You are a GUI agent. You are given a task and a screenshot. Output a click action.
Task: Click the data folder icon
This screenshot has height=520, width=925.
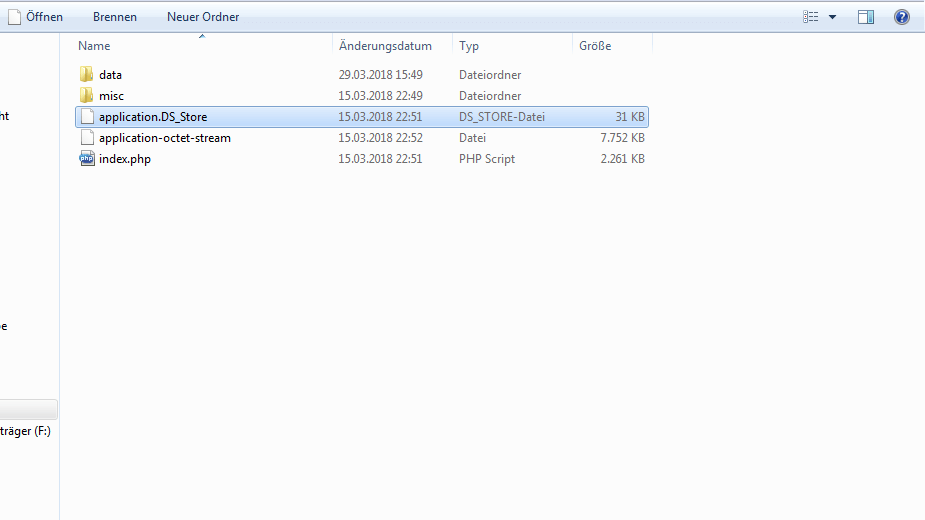87,75
